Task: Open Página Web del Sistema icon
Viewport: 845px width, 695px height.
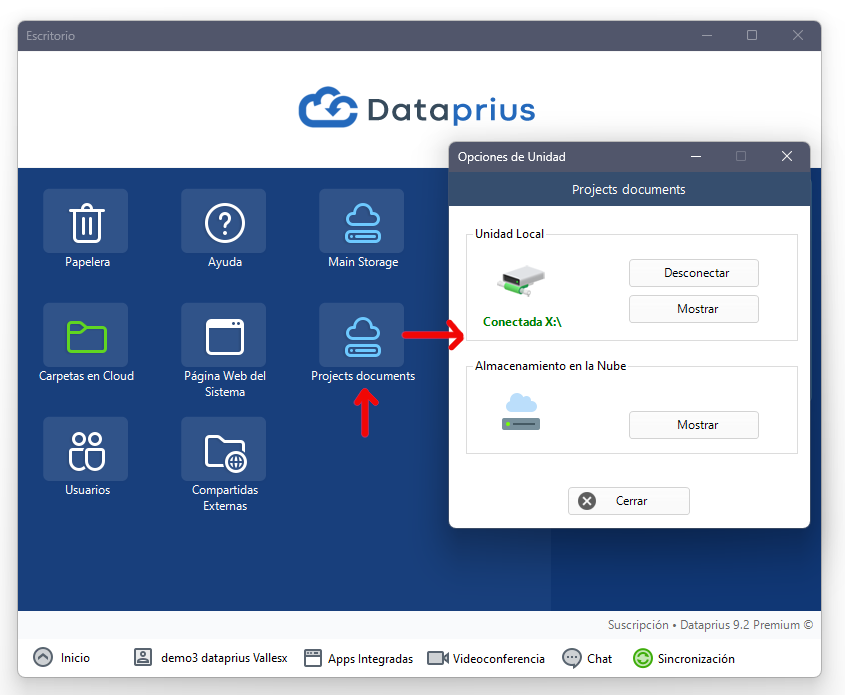Action: [x=224, y=336]
